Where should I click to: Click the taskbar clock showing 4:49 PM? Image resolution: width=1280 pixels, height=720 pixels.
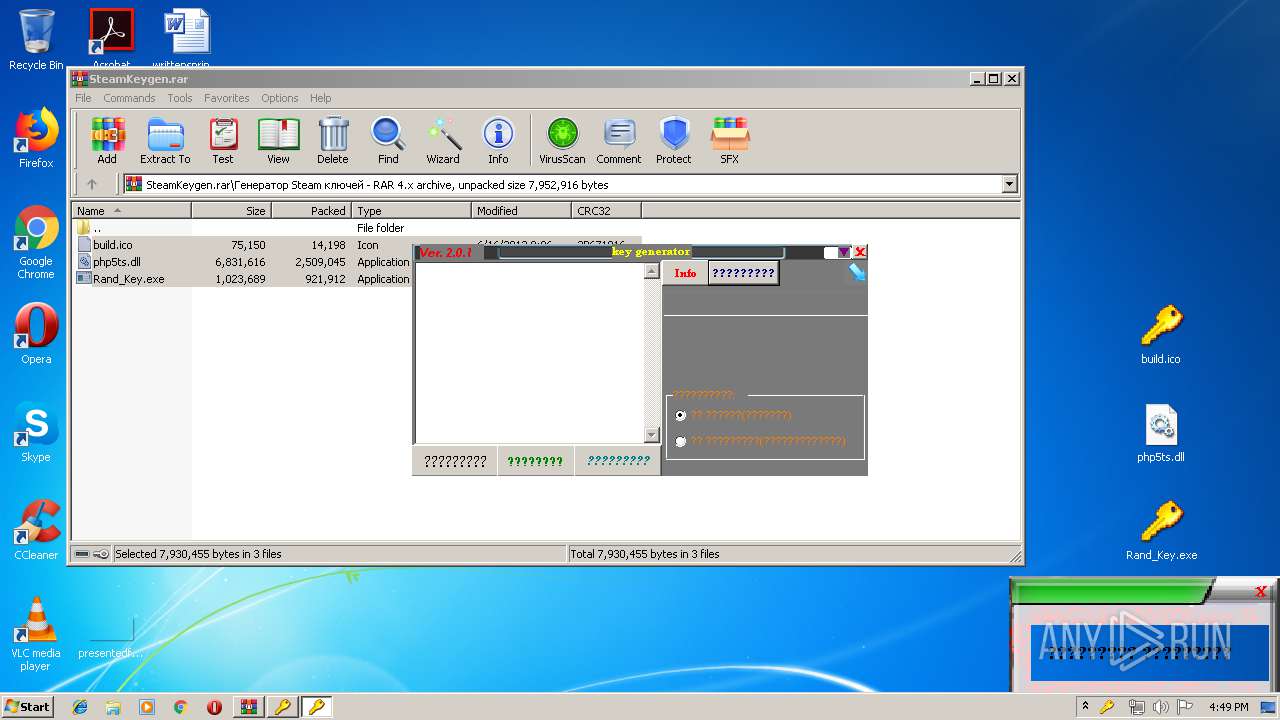point(1228,707)
